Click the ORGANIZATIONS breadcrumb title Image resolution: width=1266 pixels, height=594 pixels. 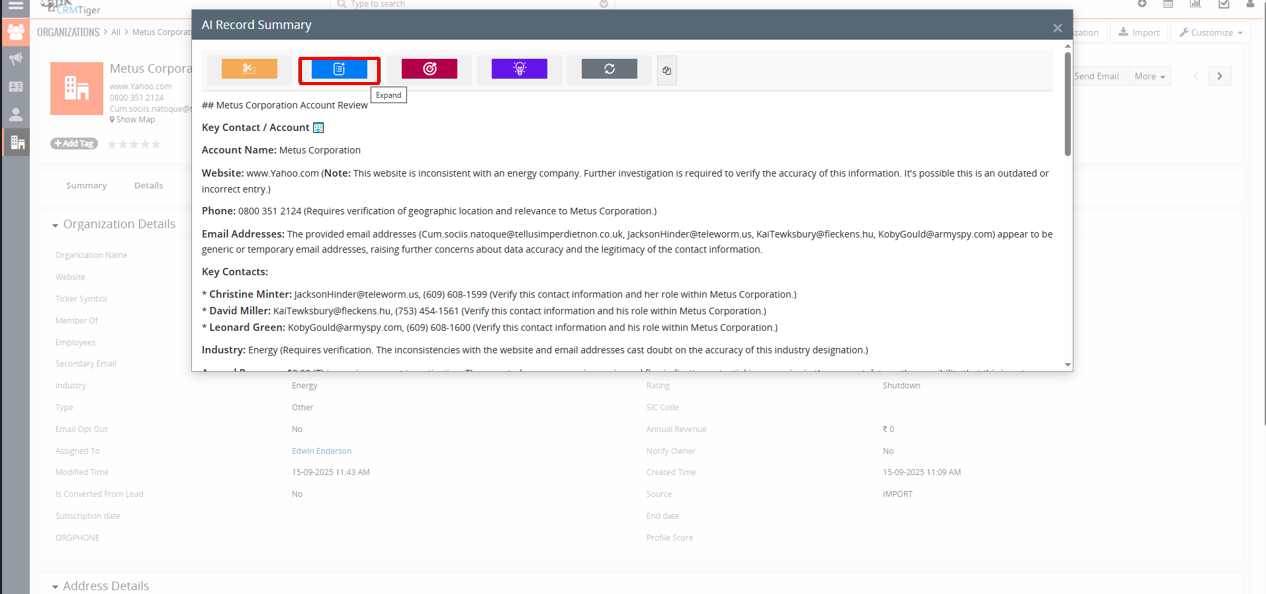tap(68, 32)
